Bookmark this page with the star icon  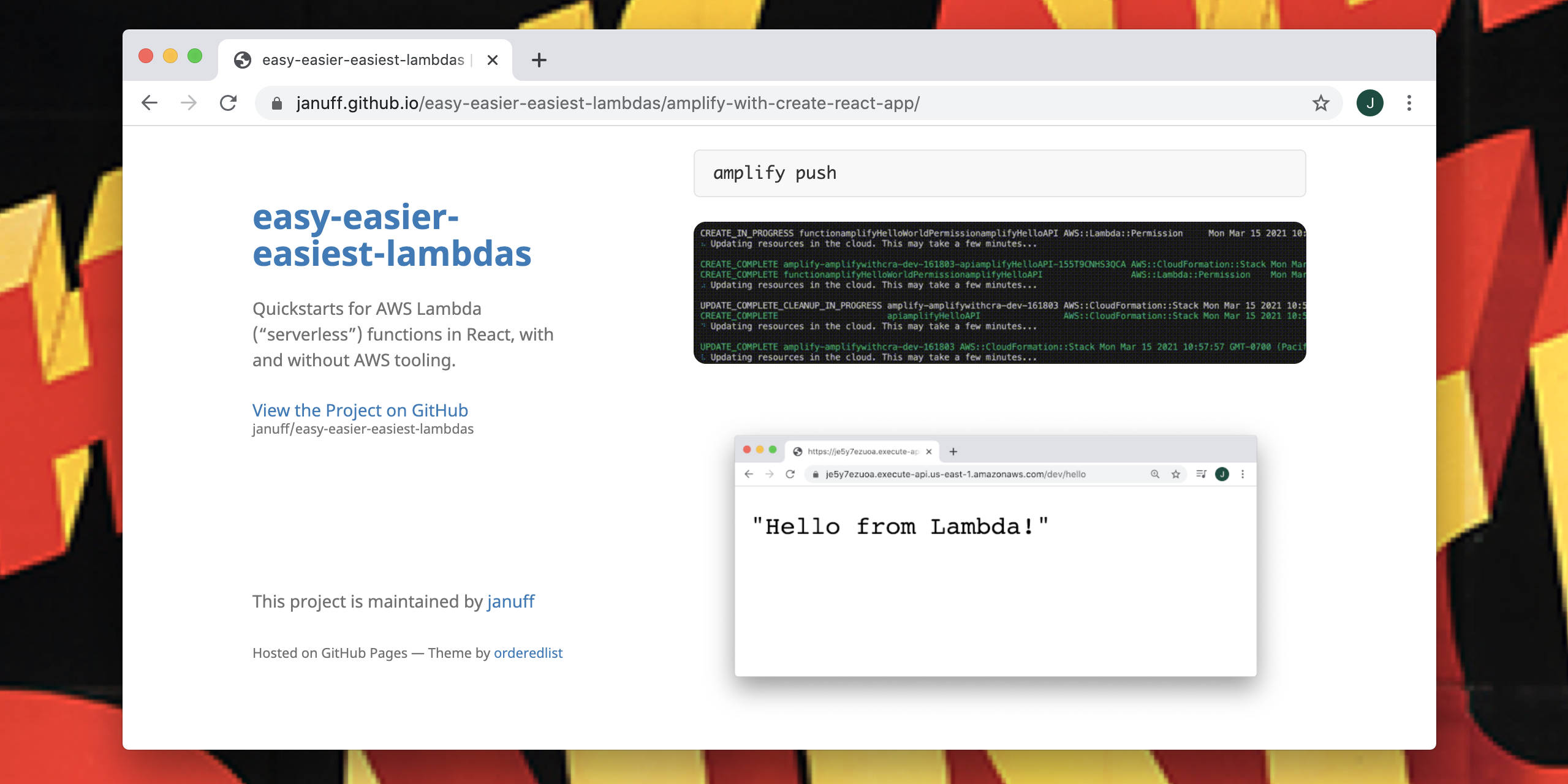[1320, 103]
